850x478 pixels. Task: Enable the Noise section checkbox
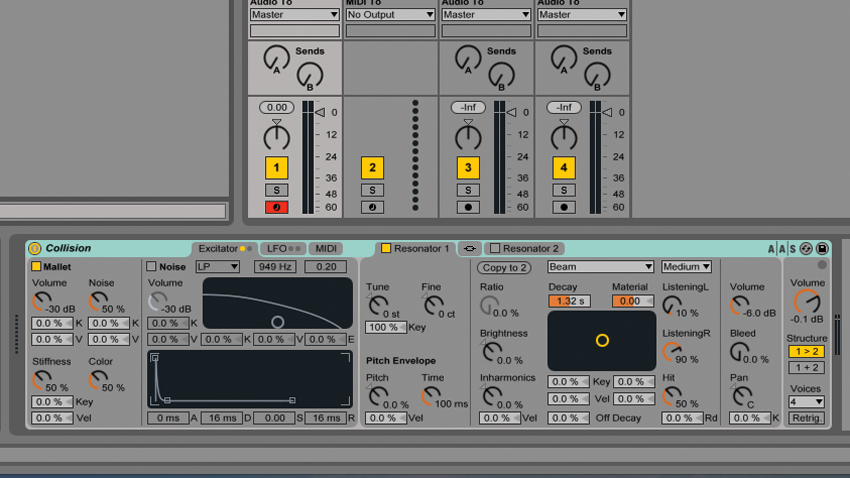(151, 266)
